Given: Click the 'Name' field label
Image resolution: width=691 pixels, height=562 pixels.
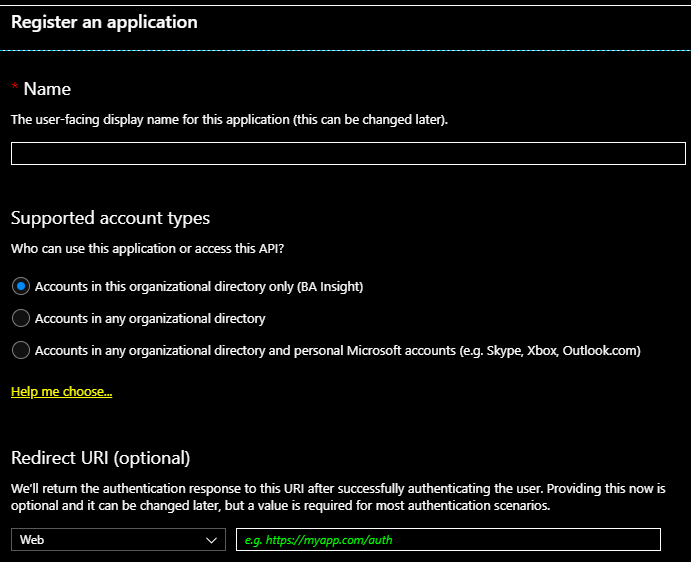Looking at the screenshot, I should coord(47,89).
